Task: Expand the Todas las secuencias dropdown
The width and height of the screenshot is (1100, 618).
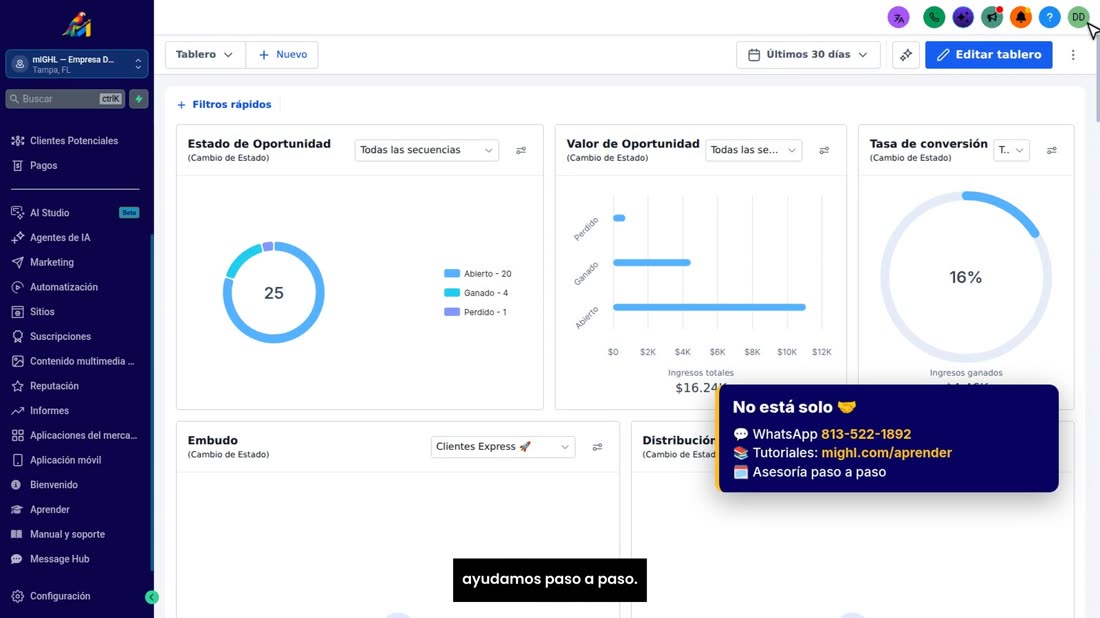Action: coord(427,150)
